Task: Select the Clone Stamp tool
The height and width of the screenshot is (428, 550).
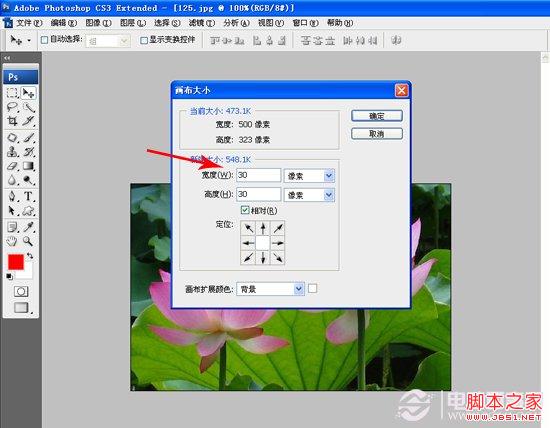Action: [x=12, y=152]
